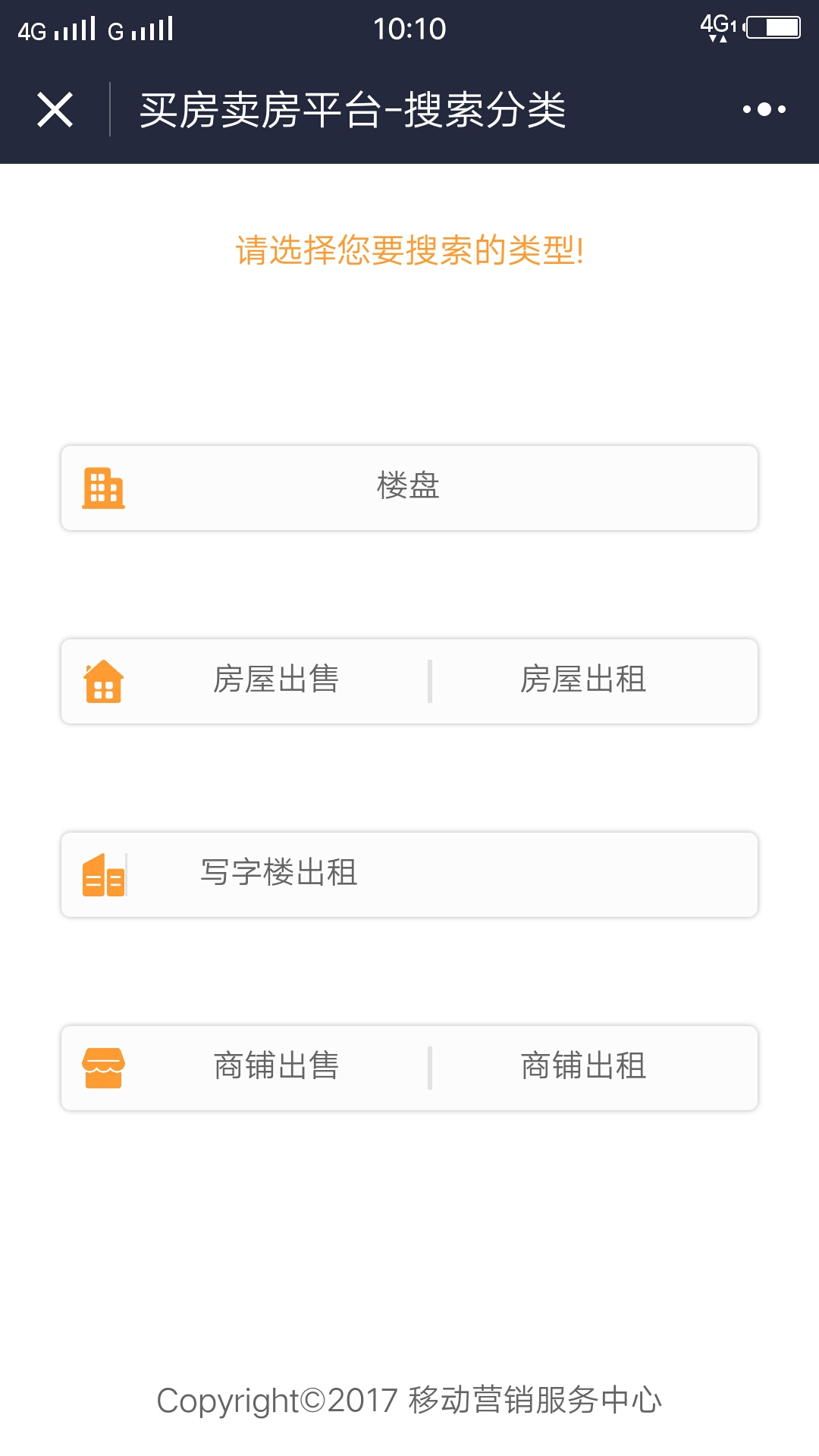The image size is (819, 1456).
Task: Tap the 10:10 clock in status bar
Action: click(x=409, y=29)
